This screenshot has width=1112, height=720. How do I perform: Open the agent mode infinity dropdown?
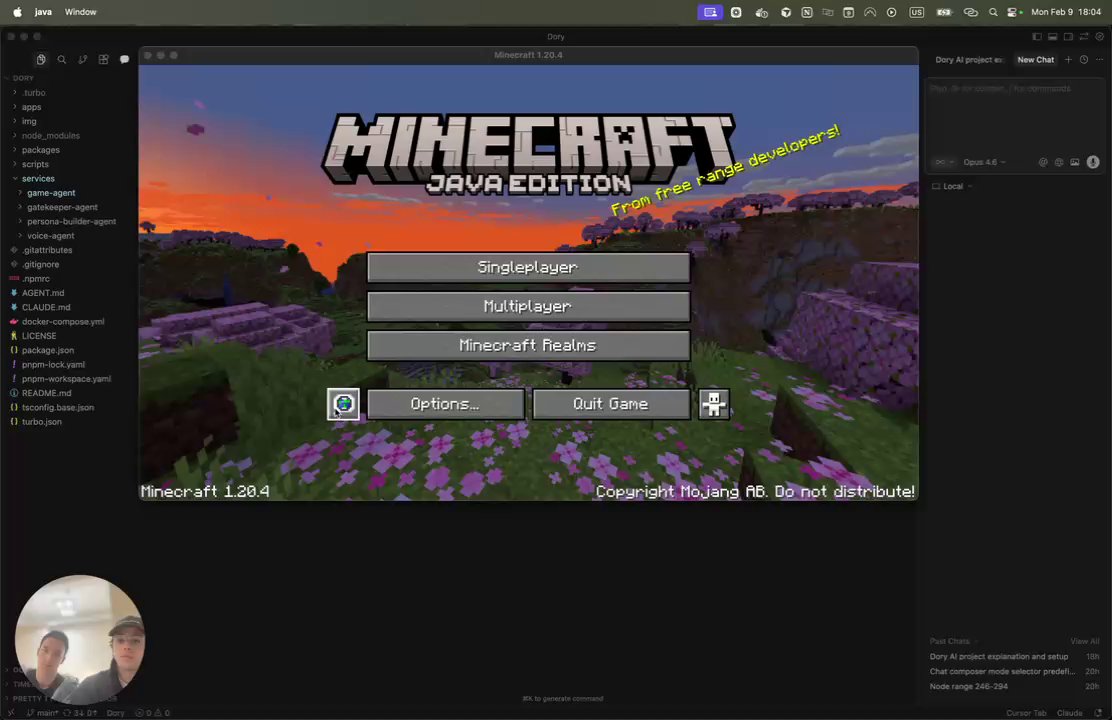(x=945, y=162)
